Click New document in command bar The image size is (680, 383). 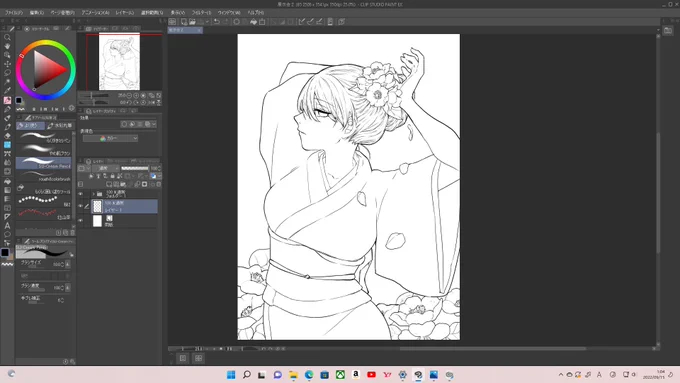click(x=184, y=22)
